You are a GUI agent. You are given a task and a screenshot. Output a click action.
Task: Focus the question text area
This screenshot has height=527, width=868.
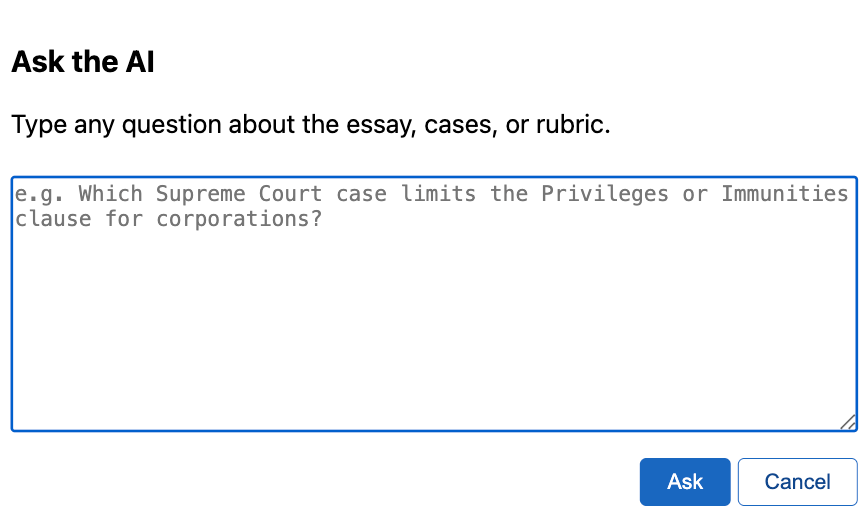pyautogui.click(x=434, y=304)
